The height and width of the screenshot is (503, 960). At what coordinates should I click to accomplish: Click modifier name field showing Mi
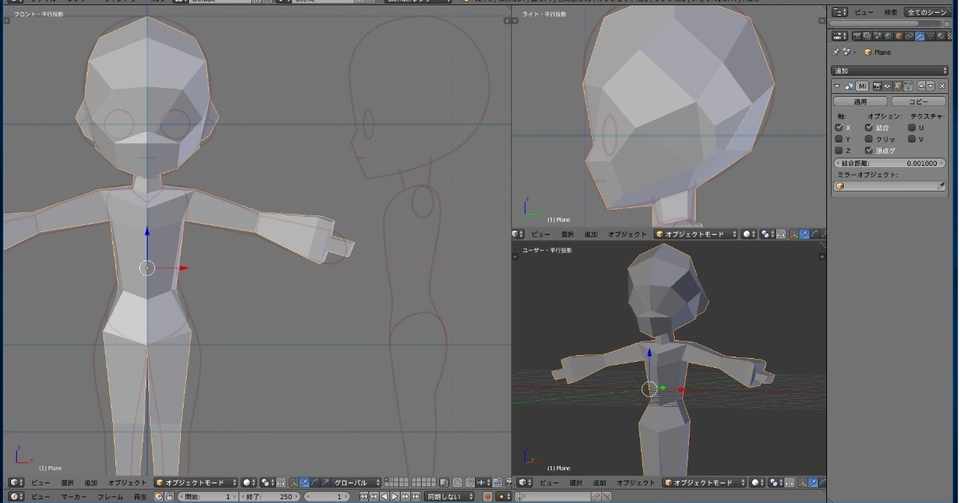pyautogui.click(x=862, y=85)
